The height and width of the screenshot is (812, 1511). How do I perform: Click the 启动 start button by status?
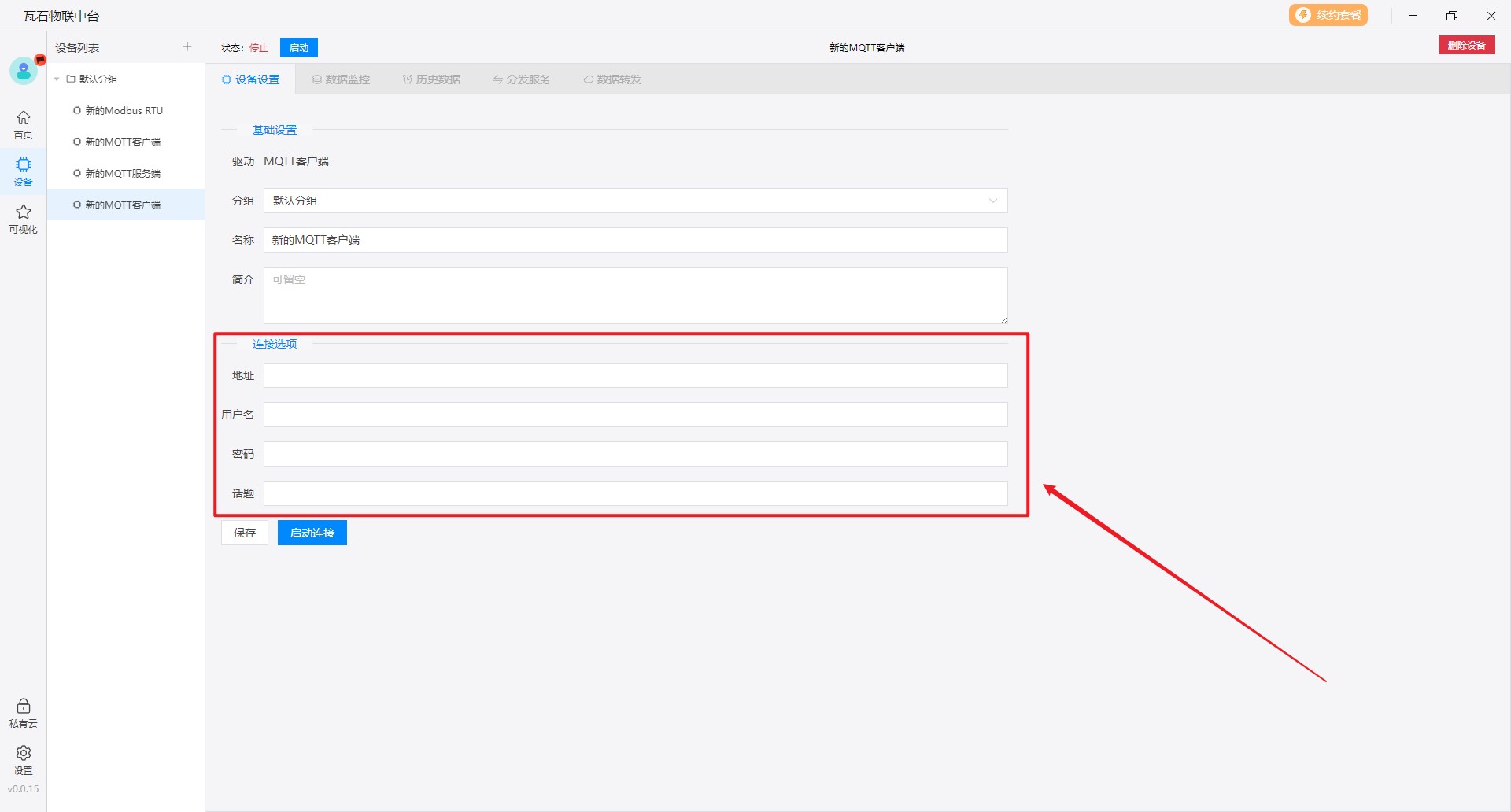(298, 48)
